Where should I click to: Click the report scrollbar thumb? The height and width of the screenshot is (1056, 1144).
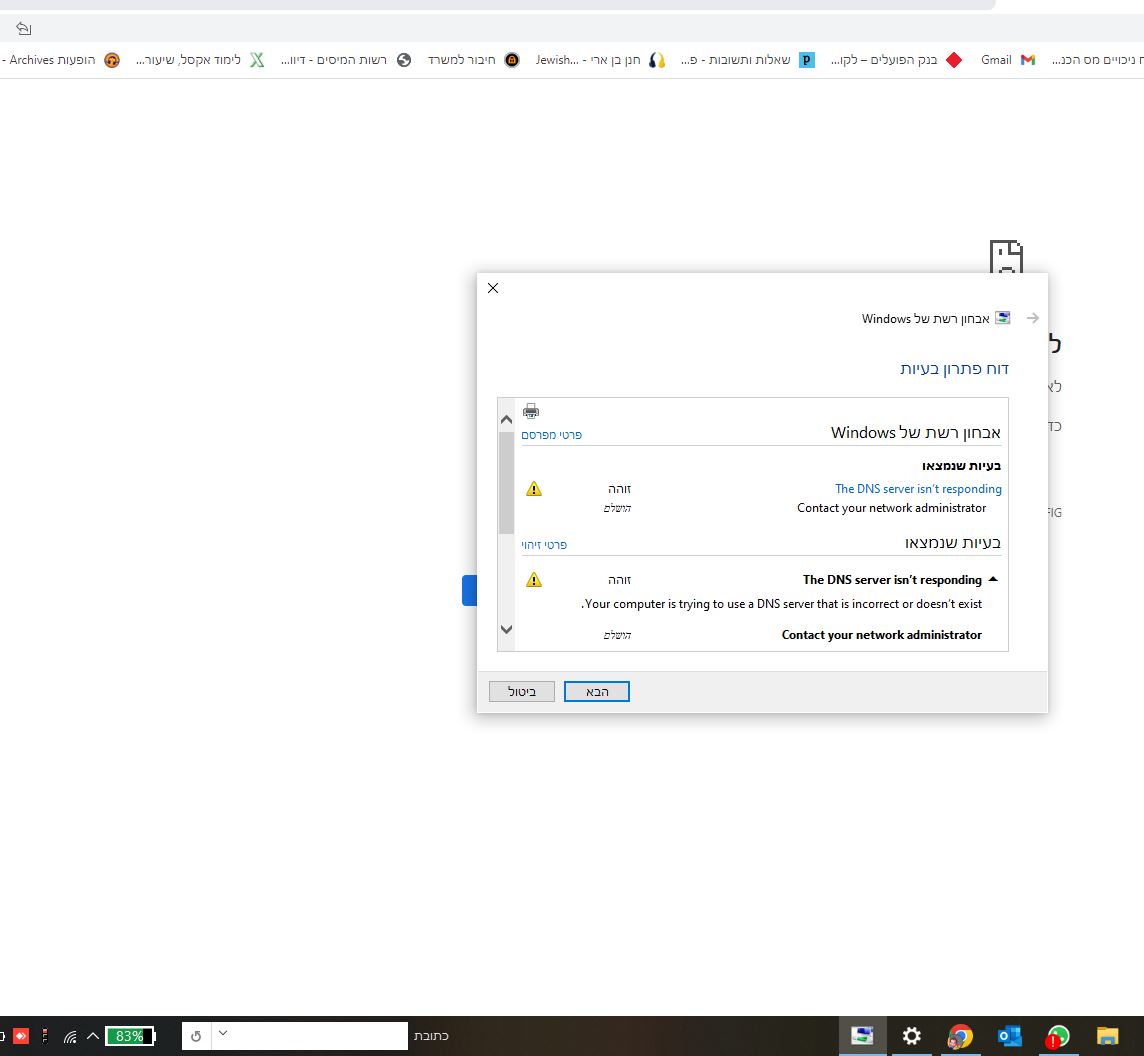click(x=506, y=482)
